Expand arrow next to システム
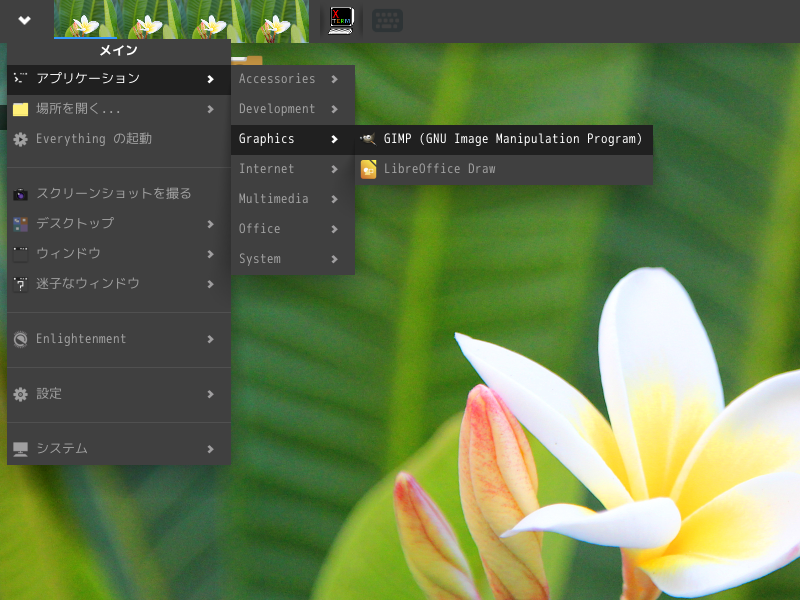The height and width of the screenshot is (600, 800). [x=210, y=449]
